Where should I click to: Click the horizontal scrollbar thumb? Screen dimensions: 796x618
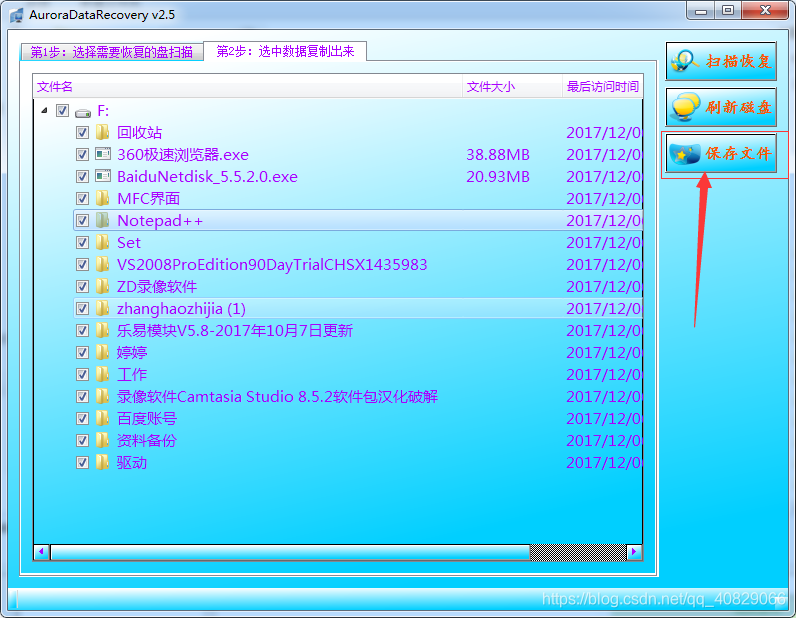click(x=290, y=551)
